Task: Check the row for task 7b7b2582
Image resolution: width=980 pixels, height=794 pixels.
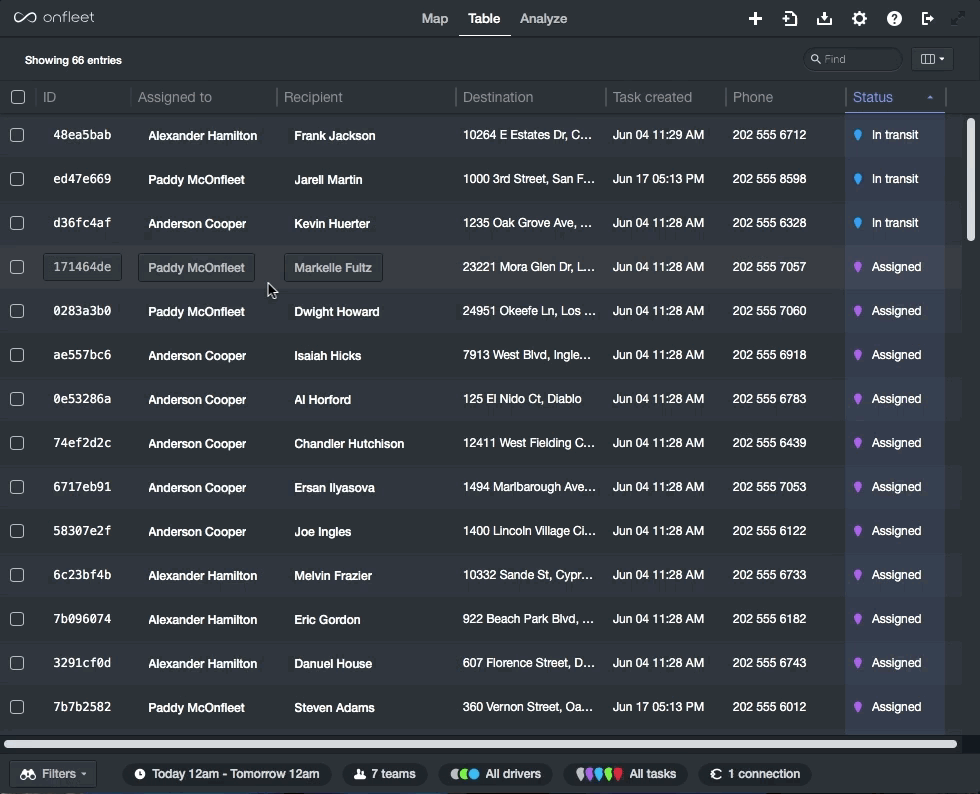Action: point(18,707)
